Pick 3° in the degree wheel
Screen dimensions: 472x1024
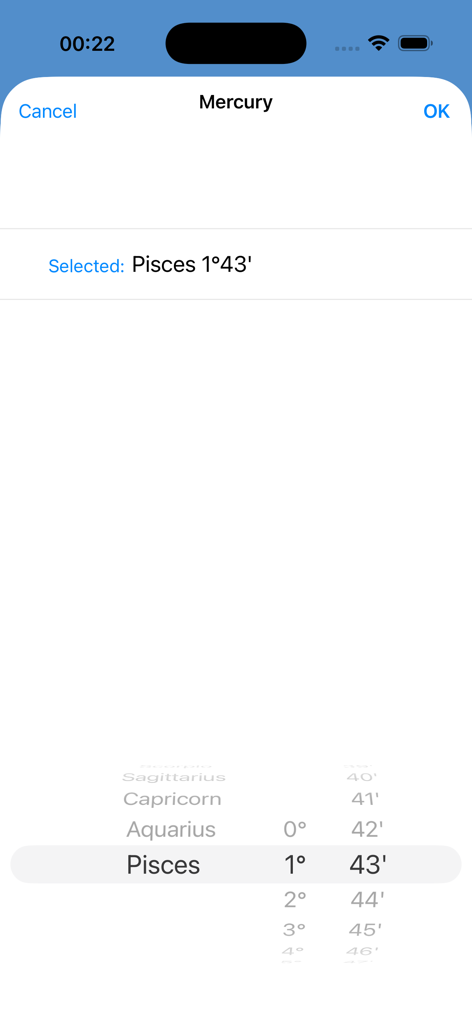click(x=295, y=929)
